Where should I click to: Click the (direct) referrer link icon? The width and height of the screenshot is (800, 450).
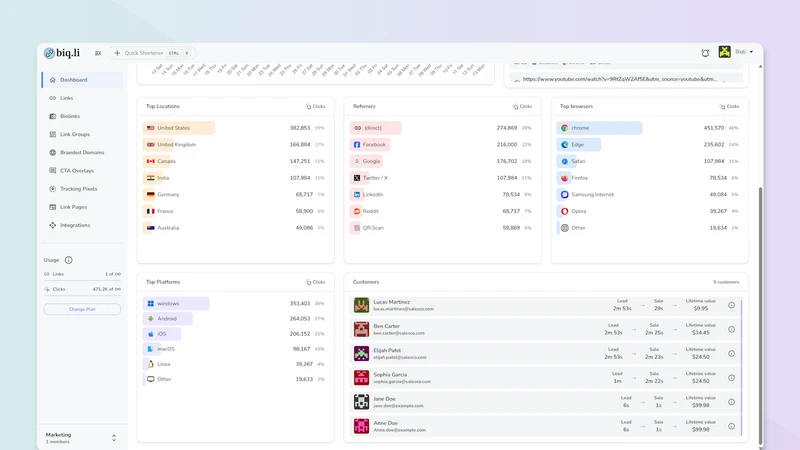point(357,128)
